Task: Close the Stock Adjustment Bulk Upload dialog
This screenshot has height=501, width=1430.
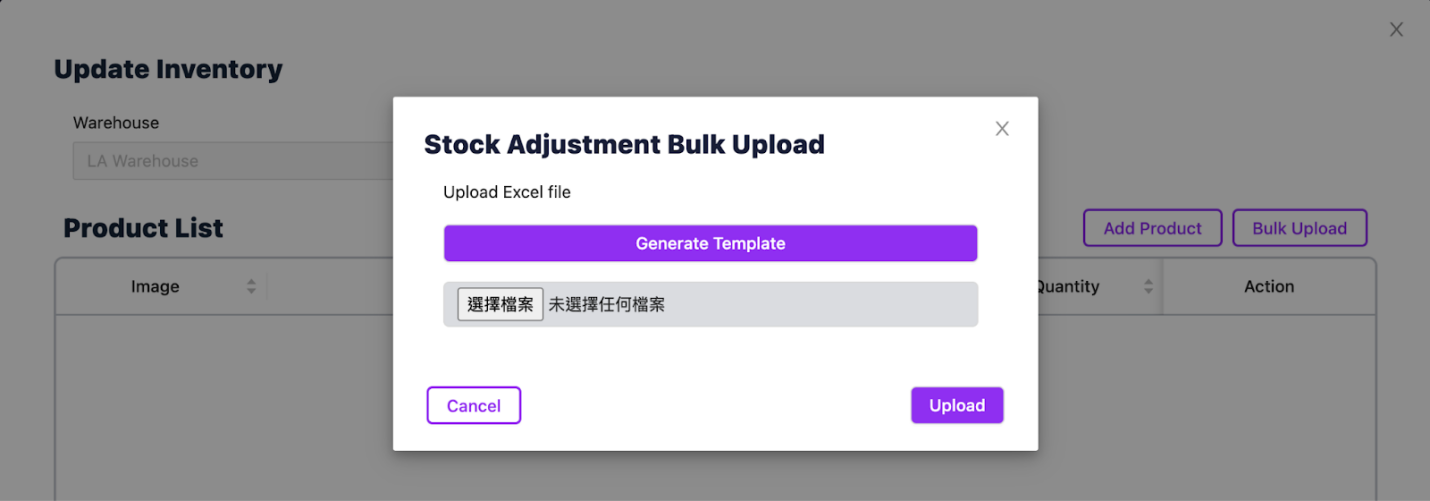Action: point(1002,129)
